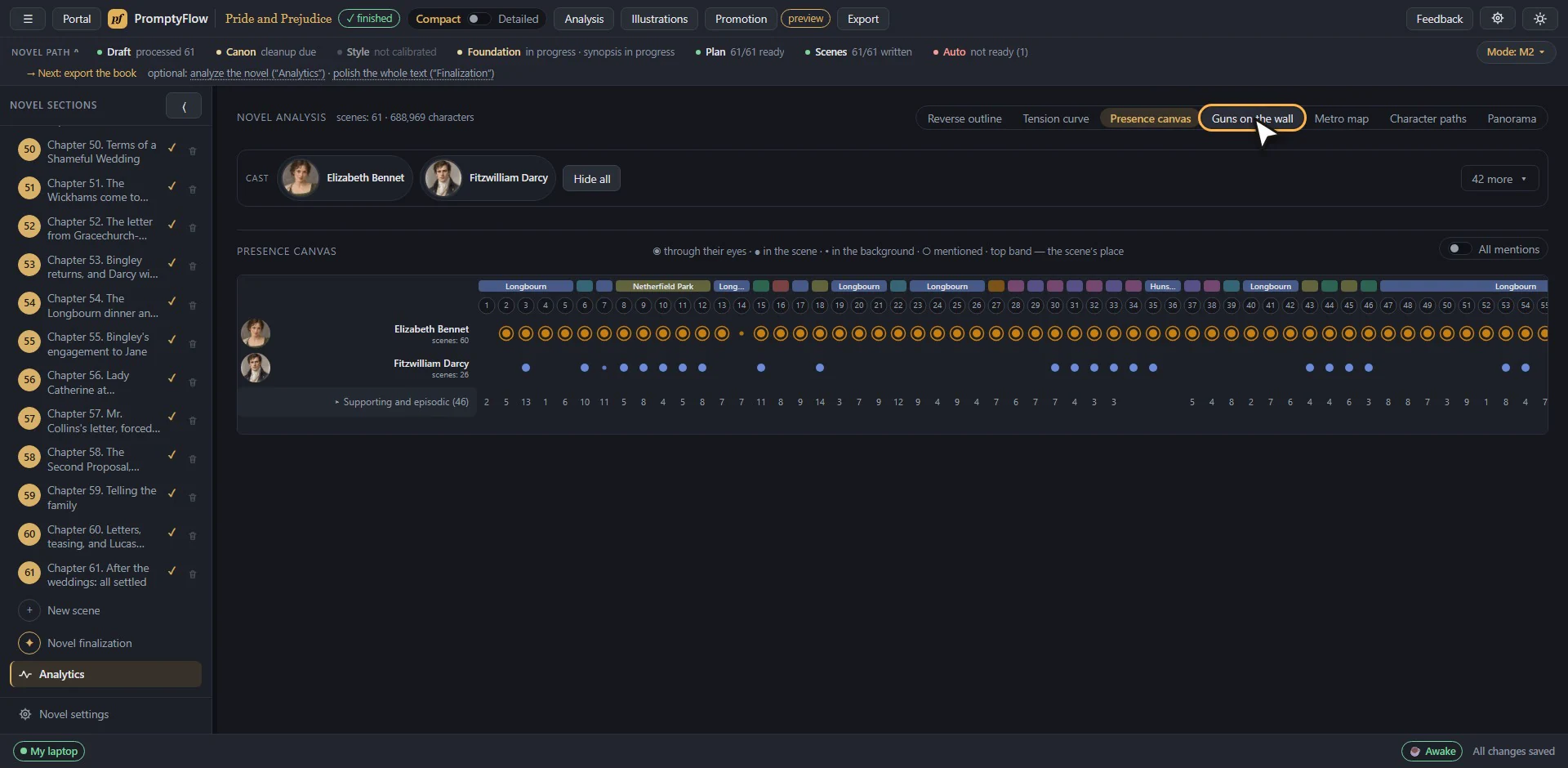
Task: Open Novel finalization sparkle icon
Action: coord(29,643)
